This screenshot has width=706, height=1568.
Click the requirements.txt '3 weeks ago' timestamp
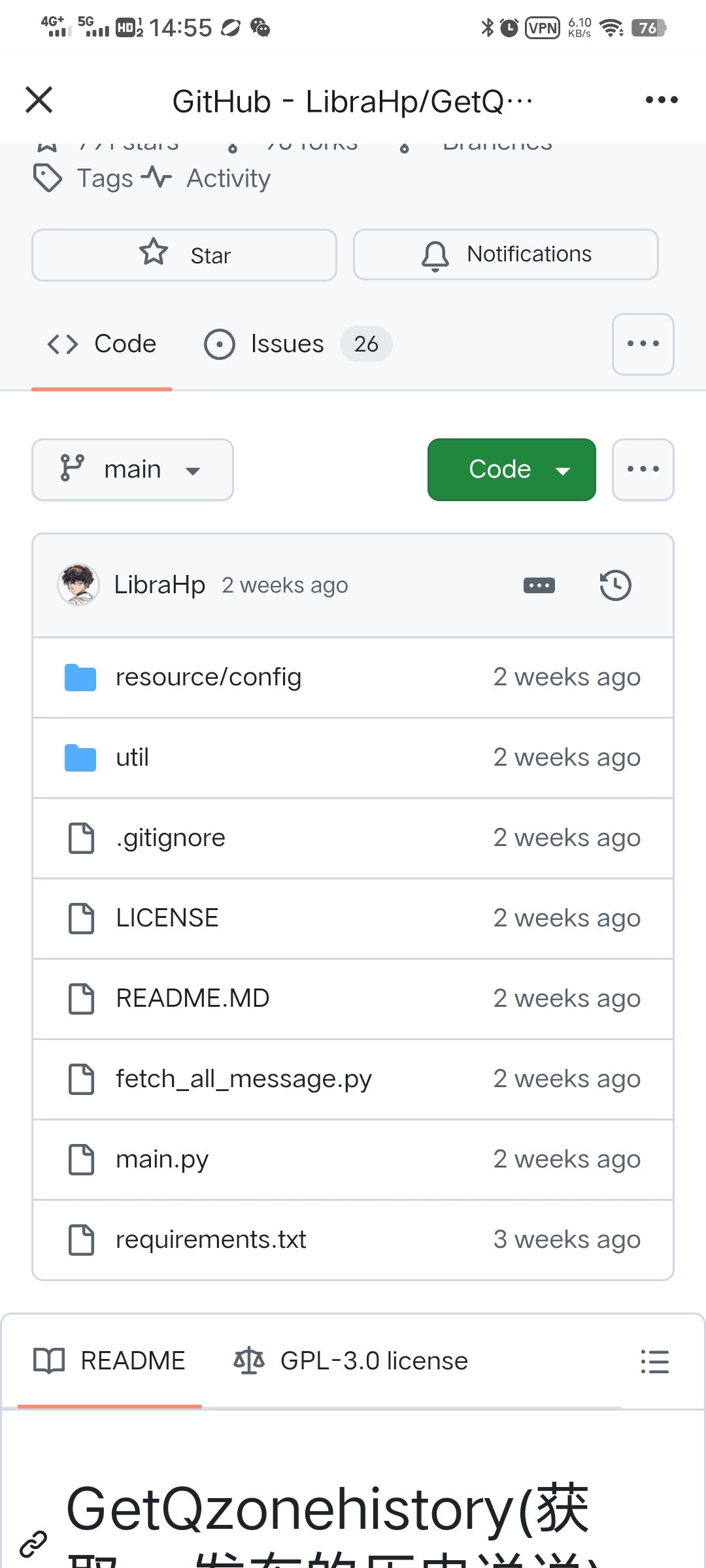[567, 1240]
